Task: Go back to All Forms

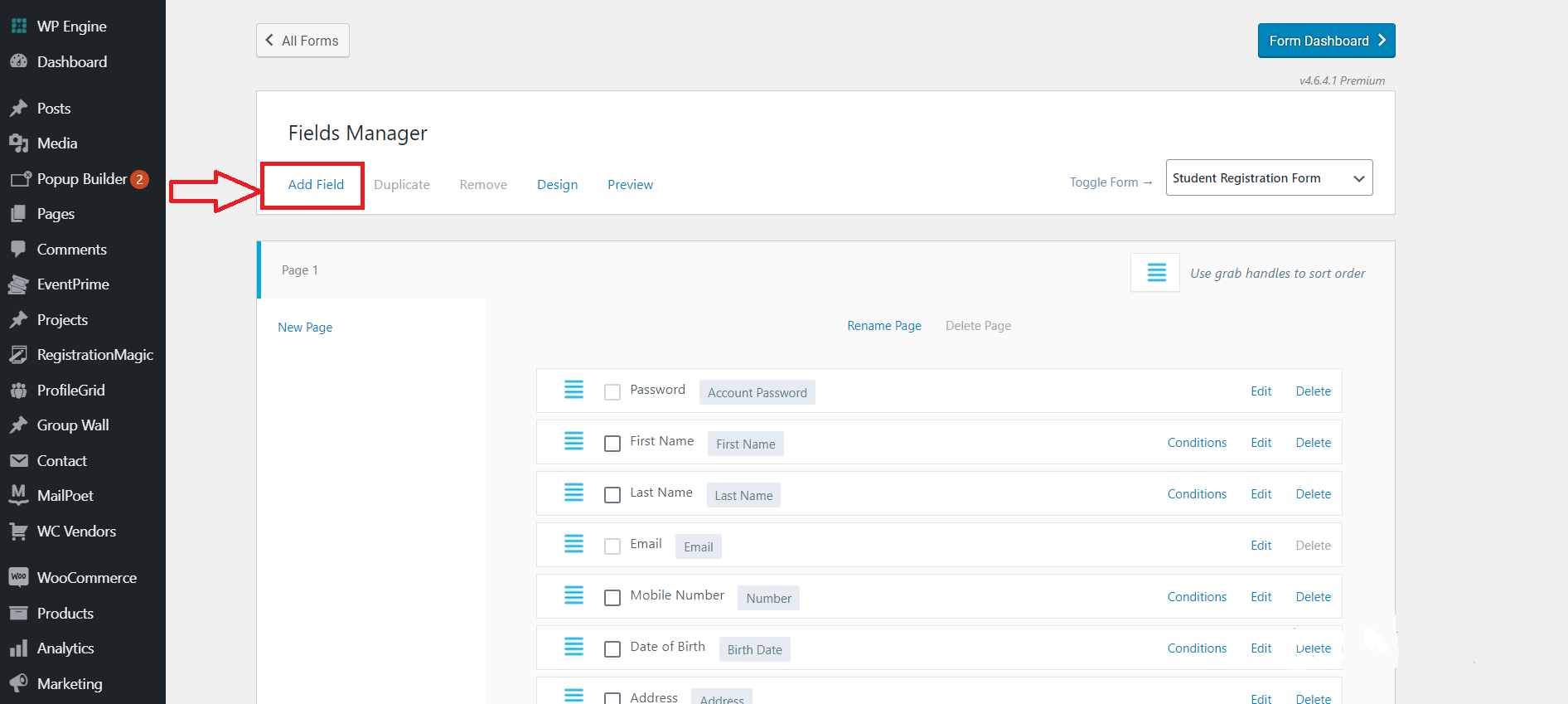Action: (302, 41)
